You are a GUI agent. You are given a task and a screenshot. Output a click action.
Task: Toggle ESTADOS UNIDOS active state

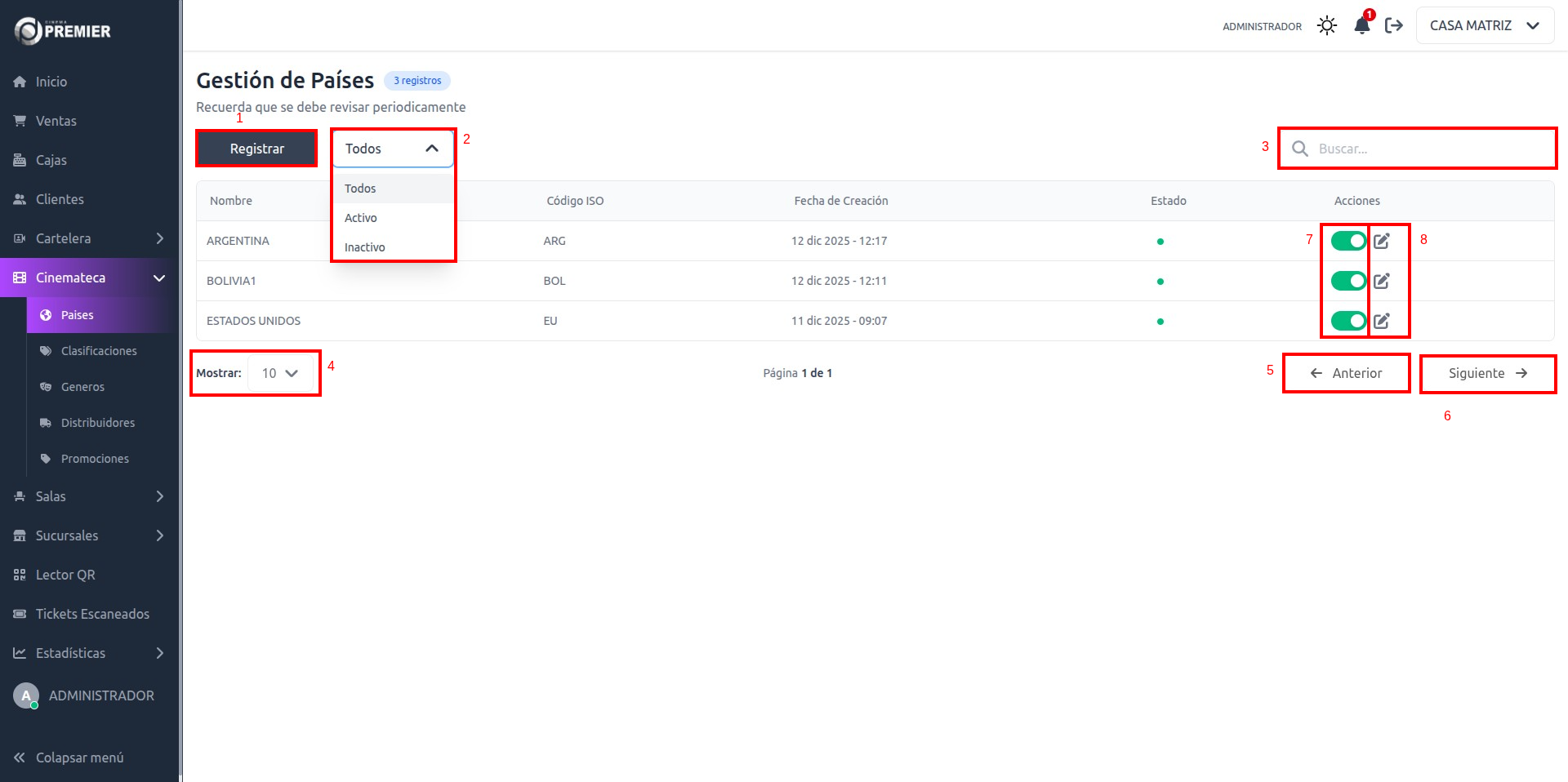coord(1348,321)
